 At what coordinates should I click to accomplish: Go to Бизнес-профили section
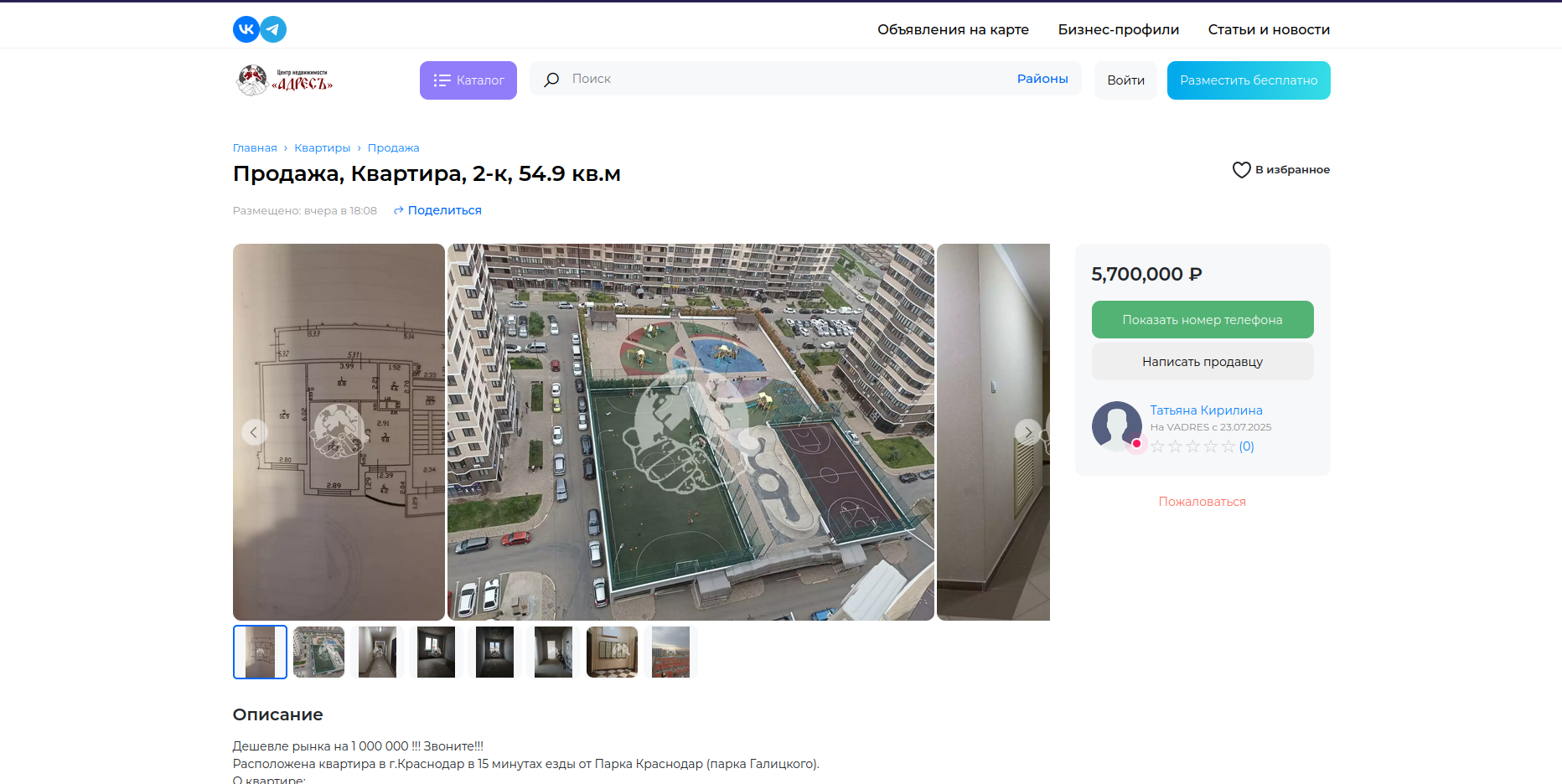click(x=1118, y=29)
